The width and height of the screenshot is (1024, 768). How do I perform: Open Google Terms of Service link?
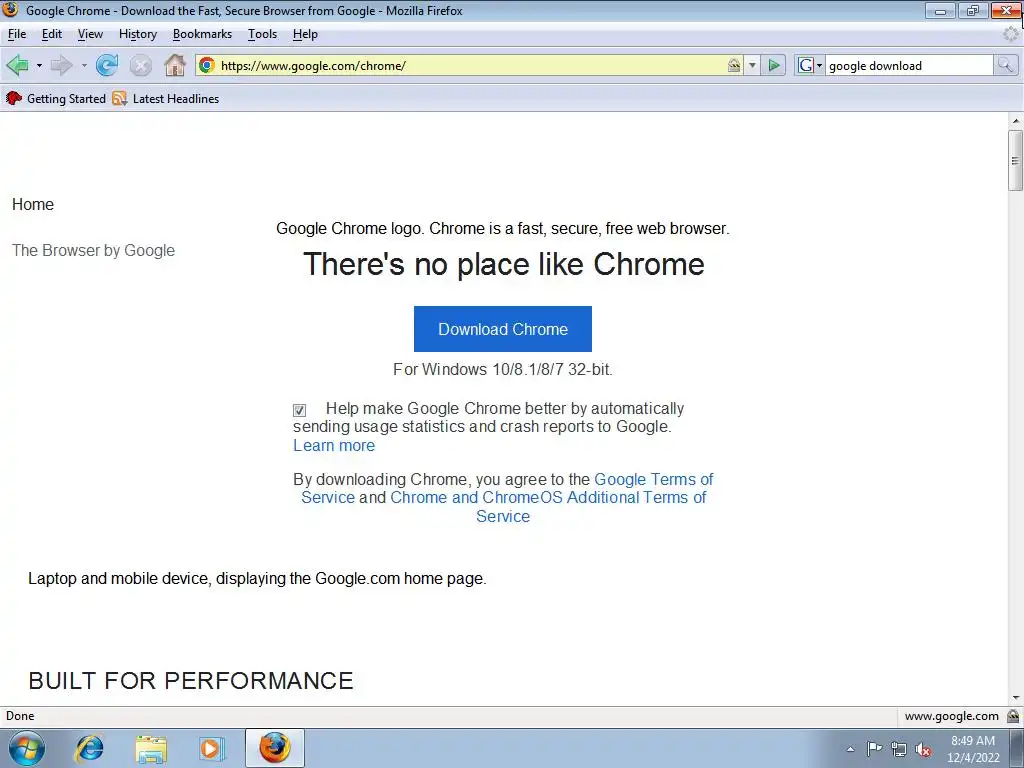click(x=507, y=488)
